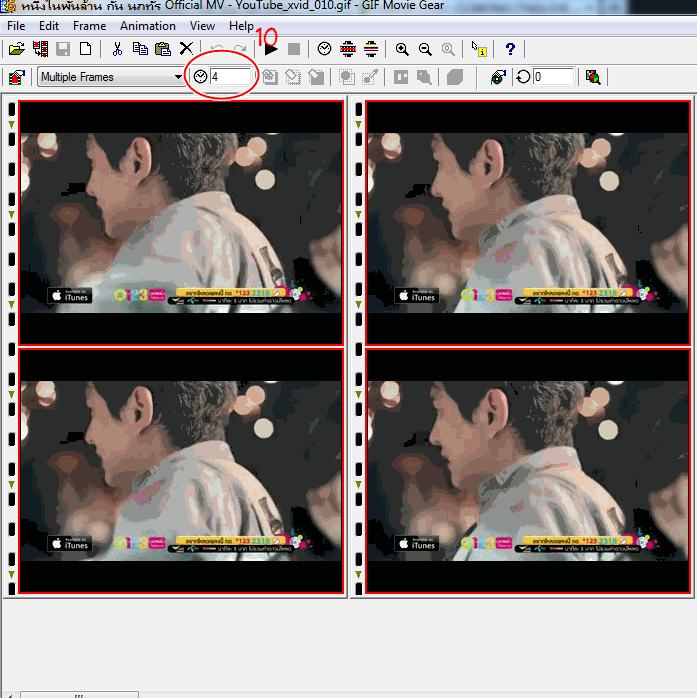Click the frame delay field showing 4

click(231, 77)
